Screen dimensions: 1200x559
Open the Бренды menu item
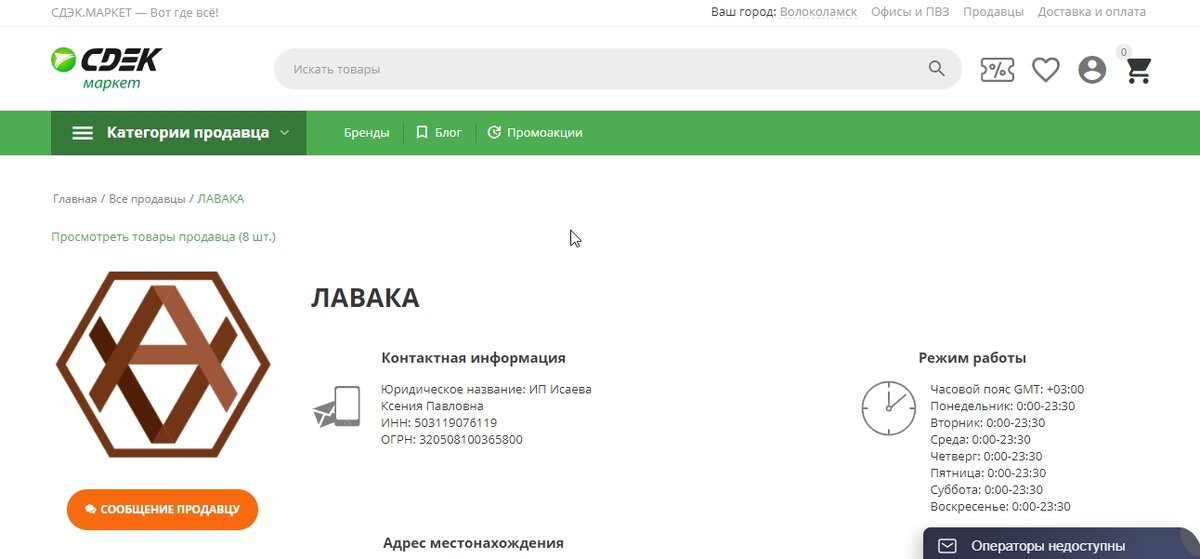click(367, 132)
